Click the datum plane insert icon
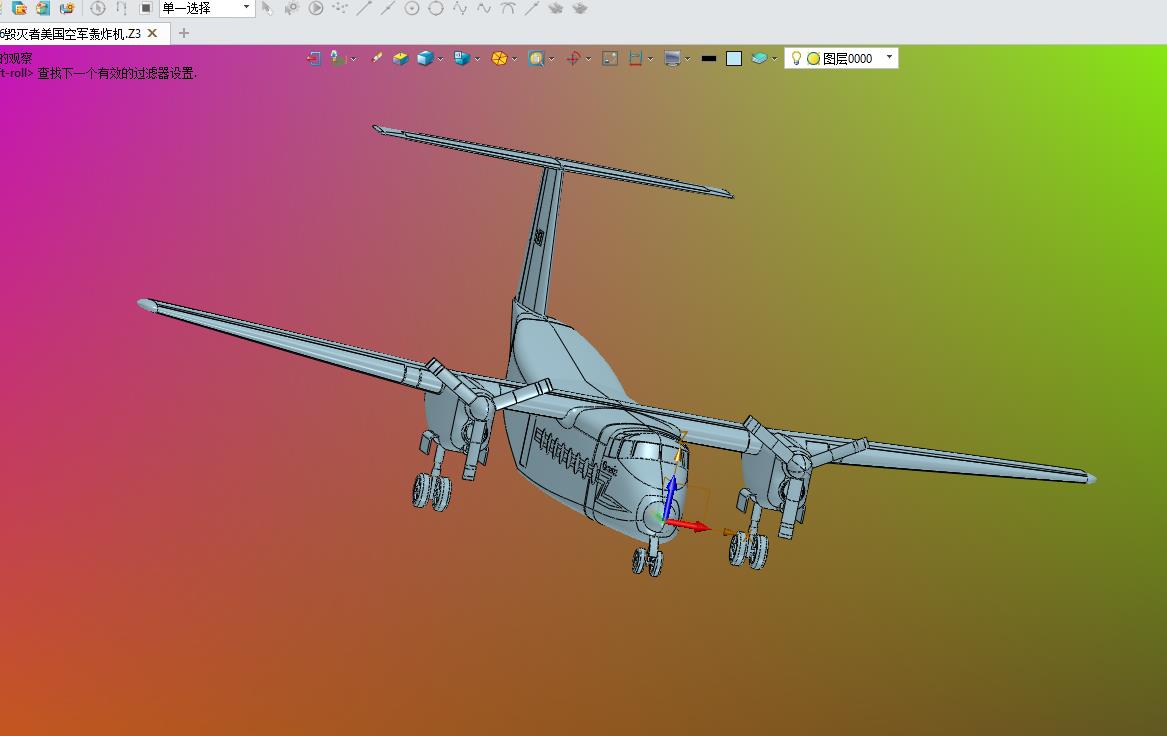The image size is (1167, 736). [337, 58]
